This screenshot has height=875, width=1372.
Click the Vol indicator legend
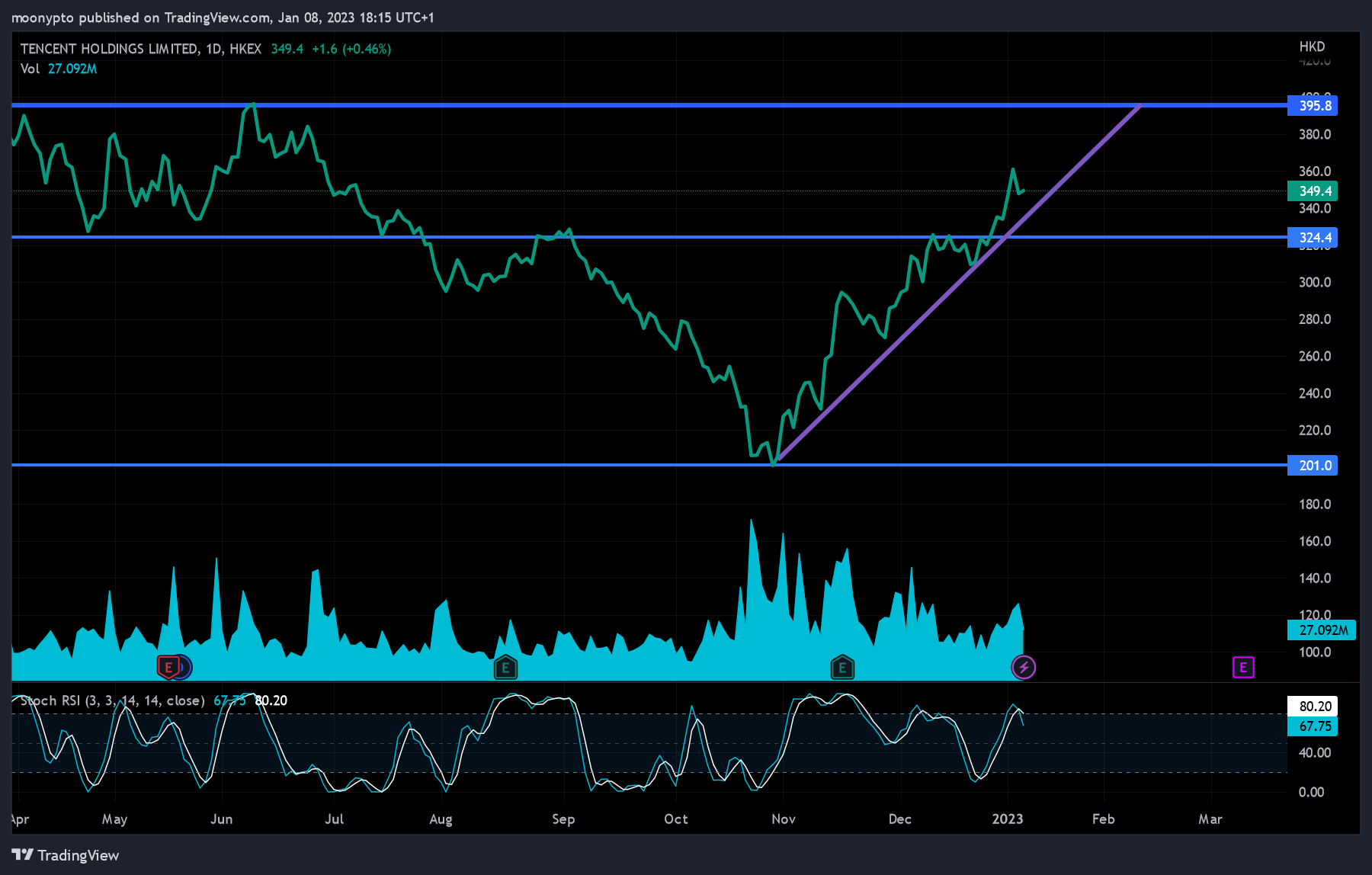[59, 69]
